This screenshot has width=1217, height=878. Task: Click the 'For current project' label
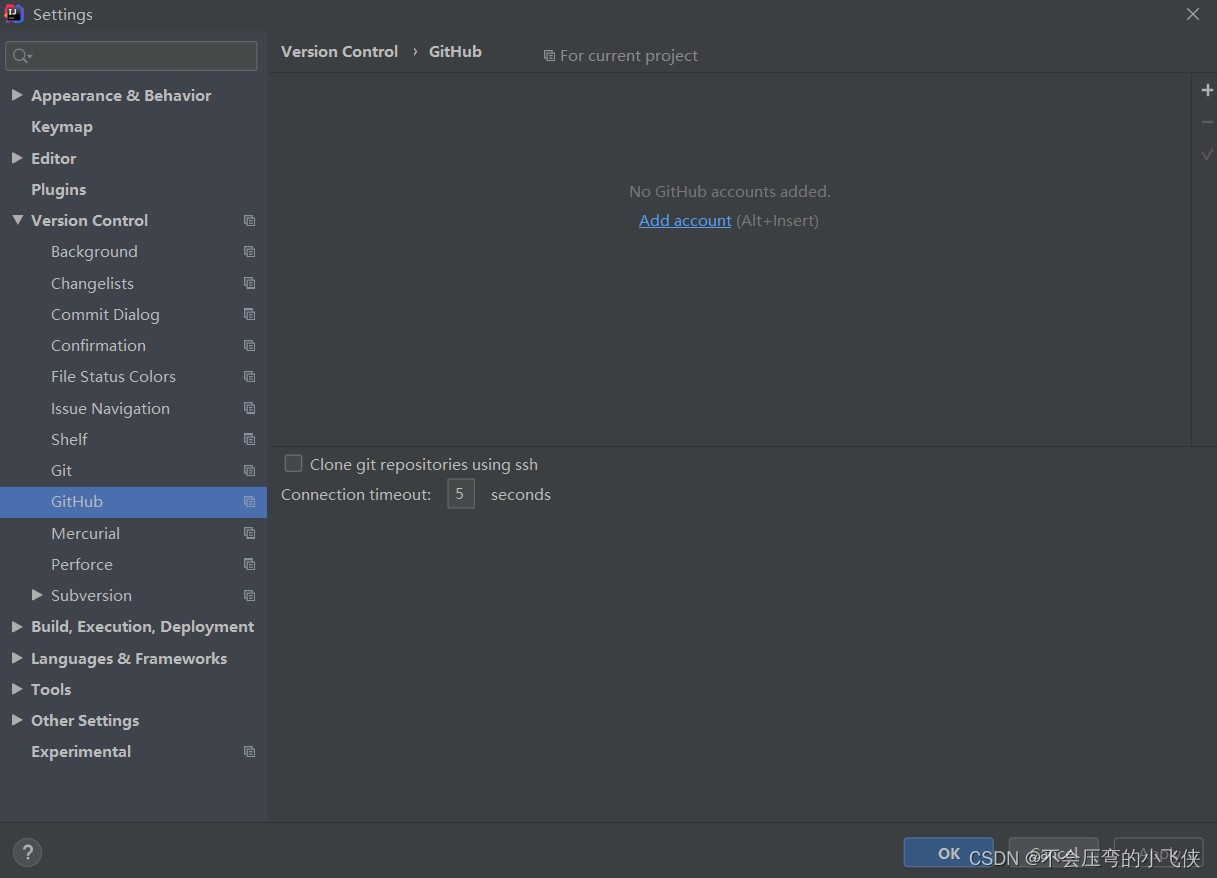point(629,56)
